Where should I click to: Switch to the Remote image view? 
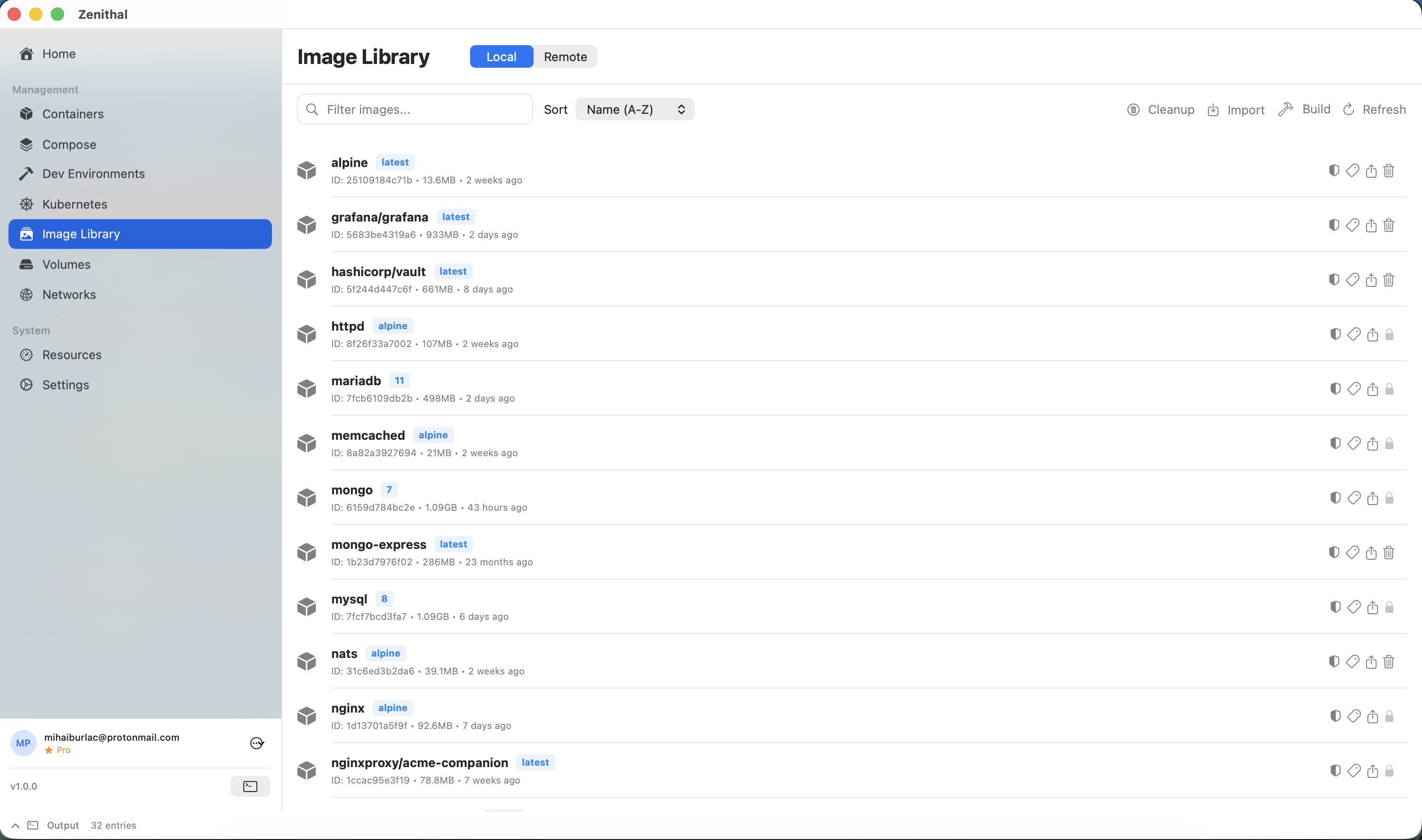pyautogui.click(x=565, y=56)
